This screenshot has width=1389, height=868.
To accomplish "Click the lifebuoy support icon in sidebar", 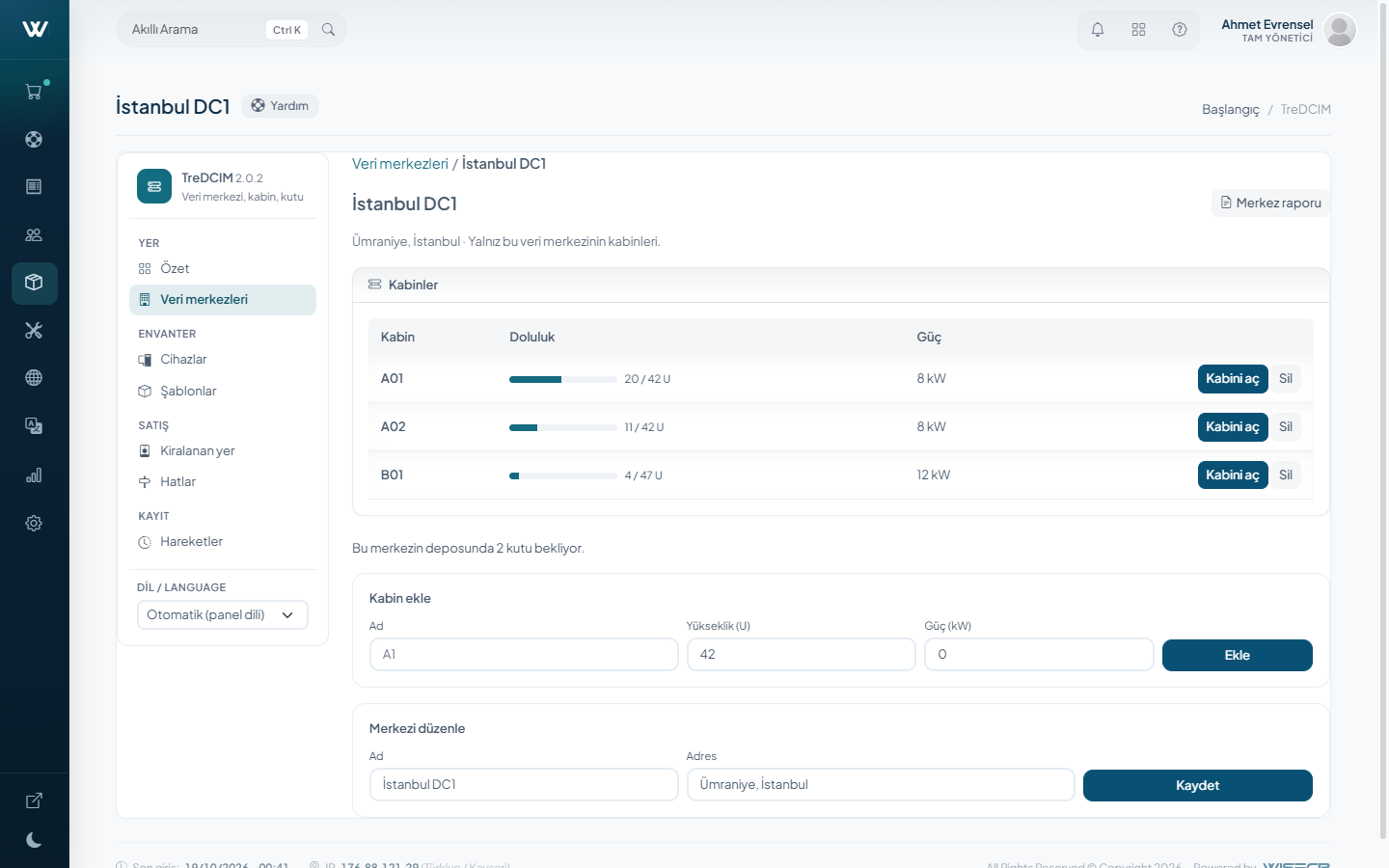I will tap(34, 139).
